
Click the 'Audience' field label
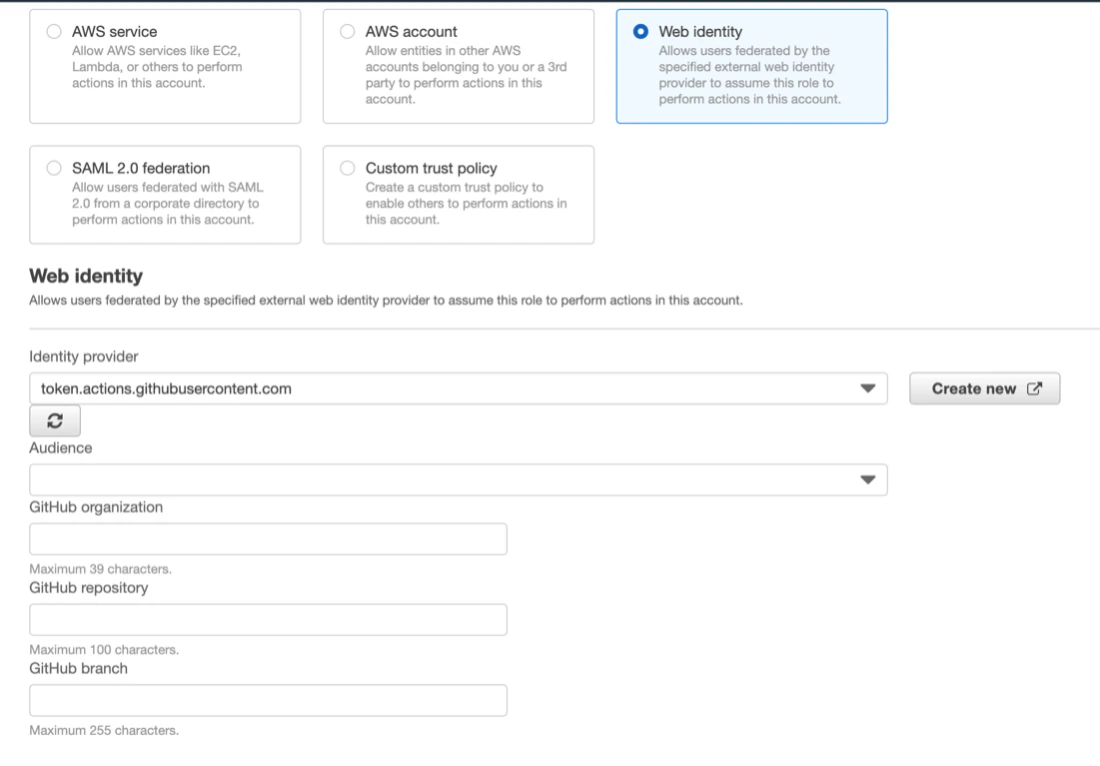[60, 448]
